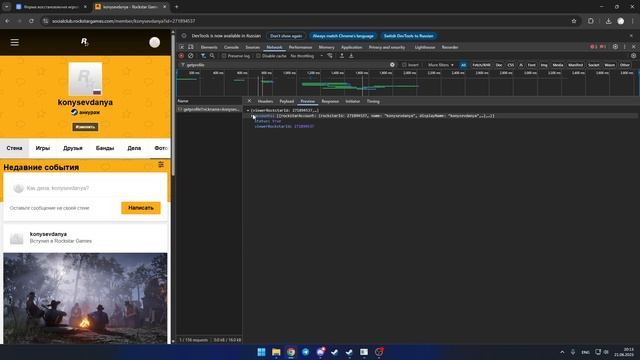Click the network filter input field
The image size is (640, 360).
286,65
